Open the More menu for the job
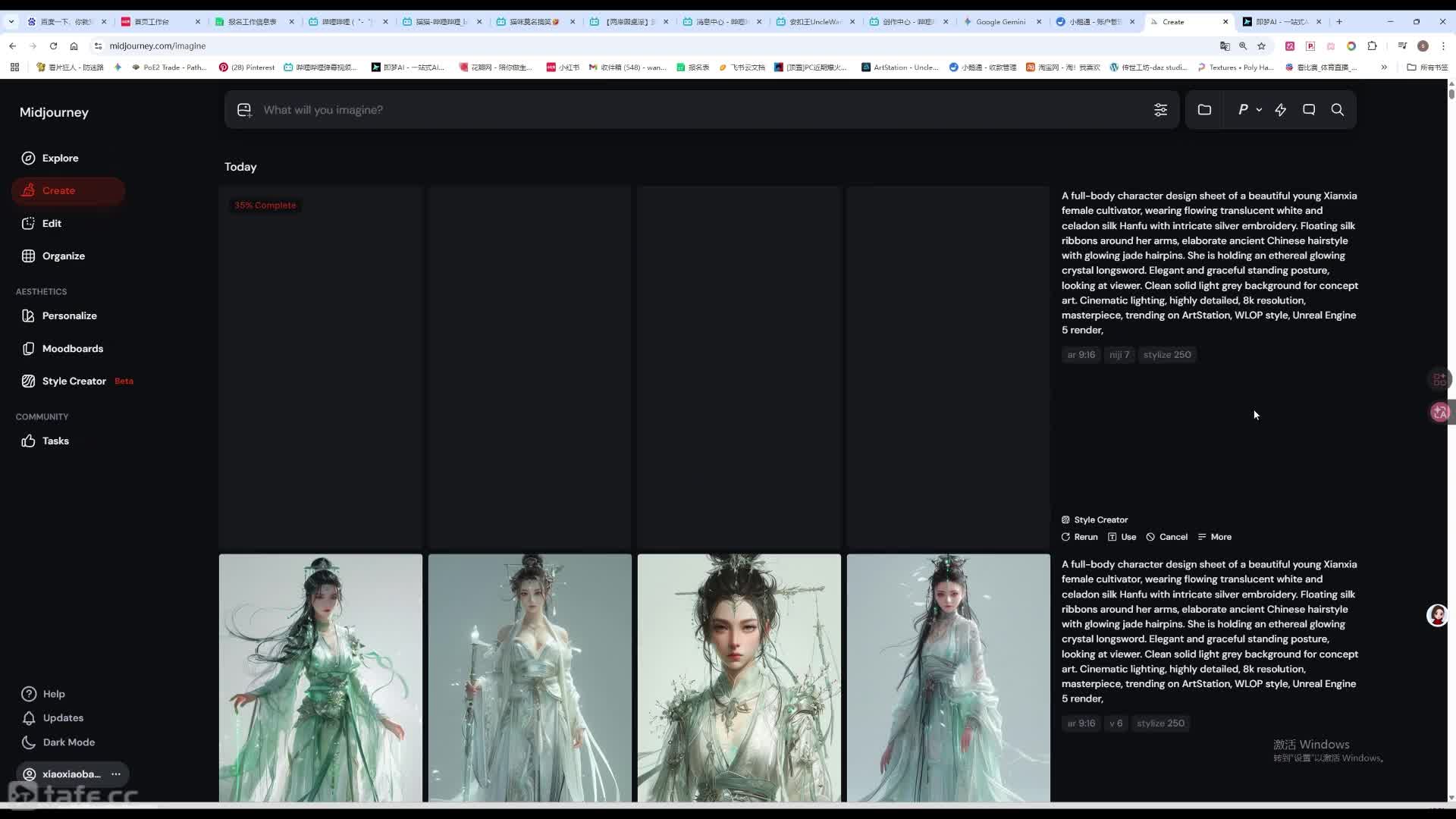Image resolution: width=1456 pixels, height=819 pixels. 1215,537
